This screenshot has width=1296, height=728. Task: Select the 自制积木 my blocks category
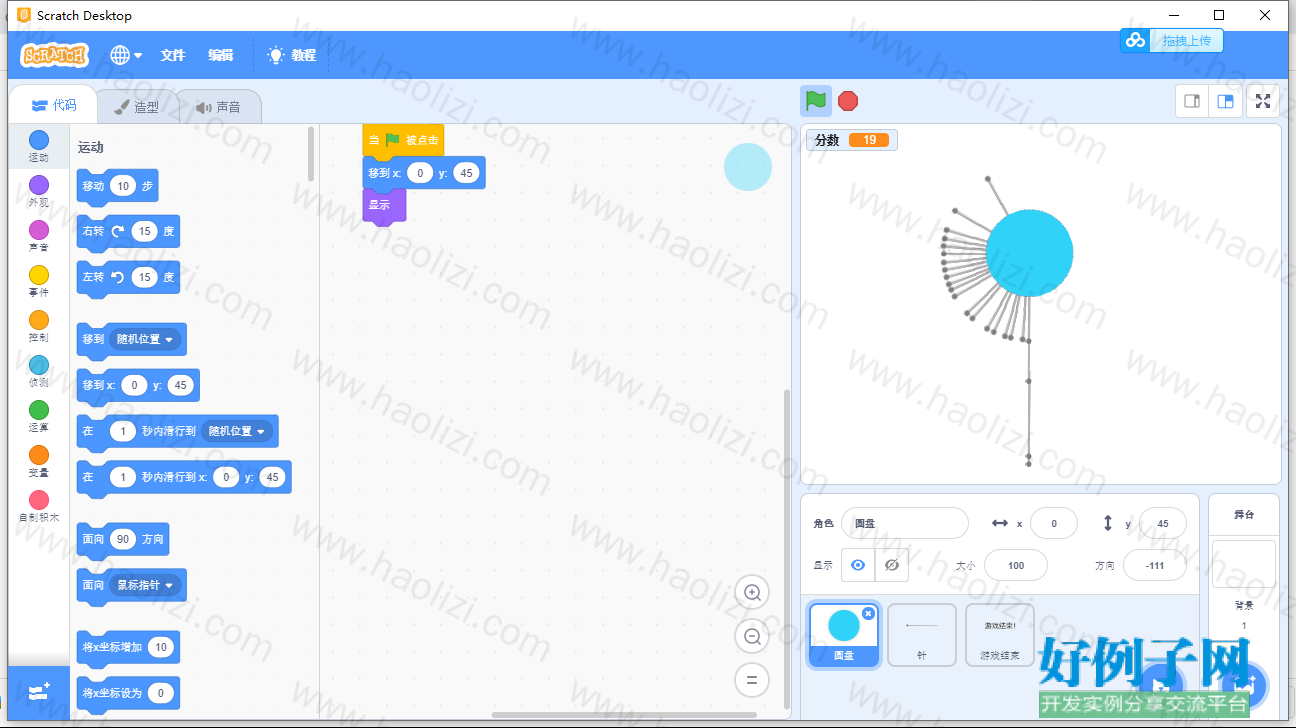(x=38, y=506)
